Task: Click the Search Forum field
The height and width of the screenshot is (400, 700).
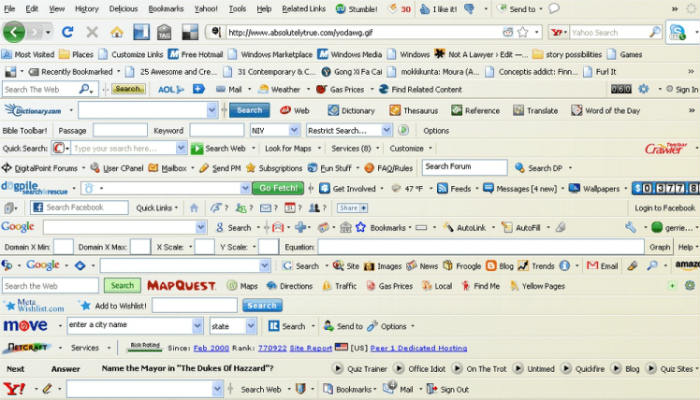Action: tap(464, 167)
